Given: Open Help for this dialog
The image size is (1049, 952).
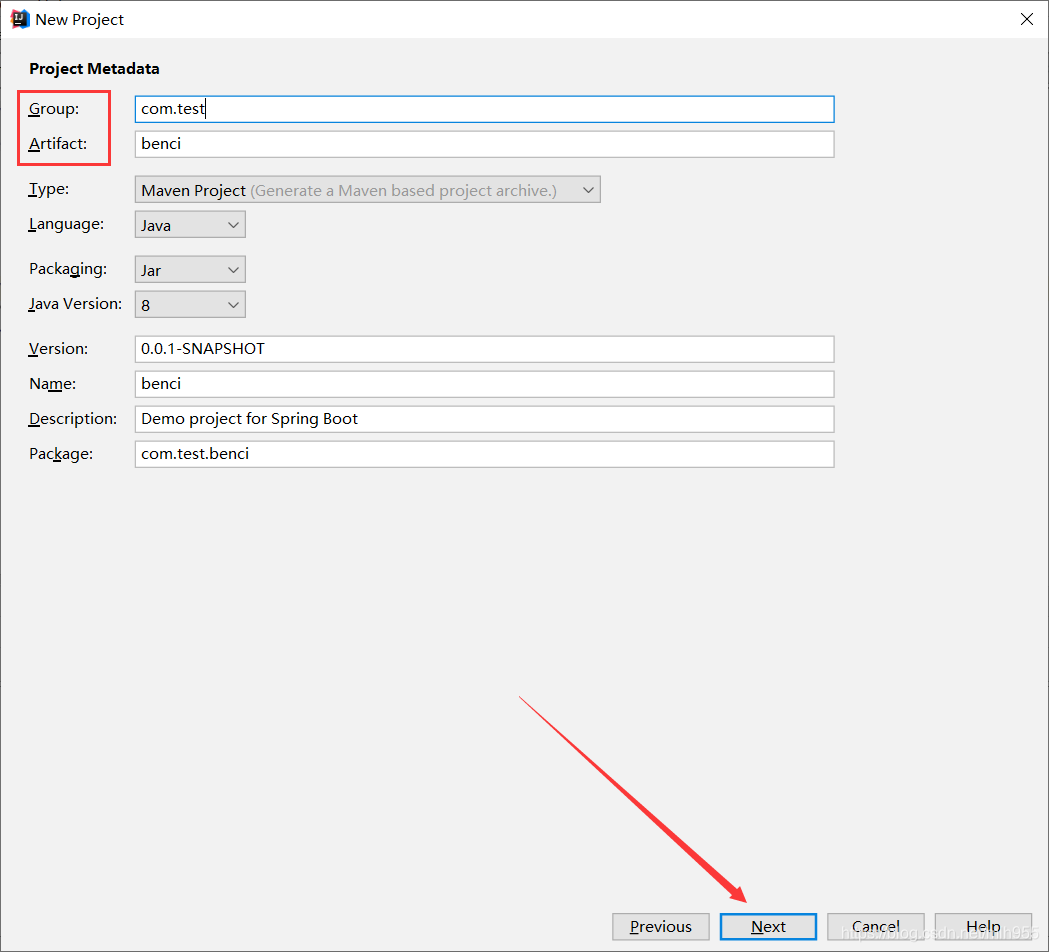Looking at the screenshot, I should click(983, 927).
